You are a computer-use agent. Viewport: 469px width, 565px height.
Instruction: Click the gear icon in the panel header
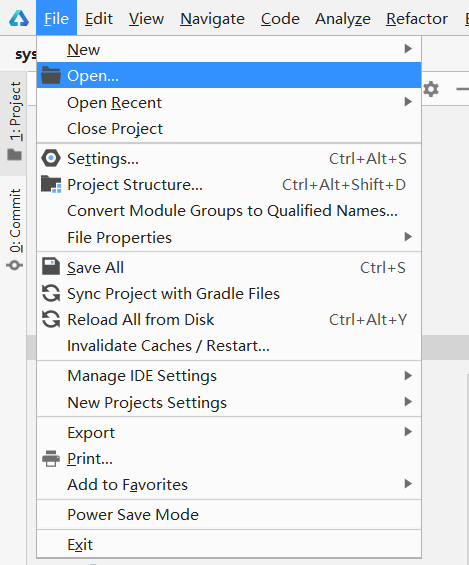pyautogui.click(x=430, y=89)
